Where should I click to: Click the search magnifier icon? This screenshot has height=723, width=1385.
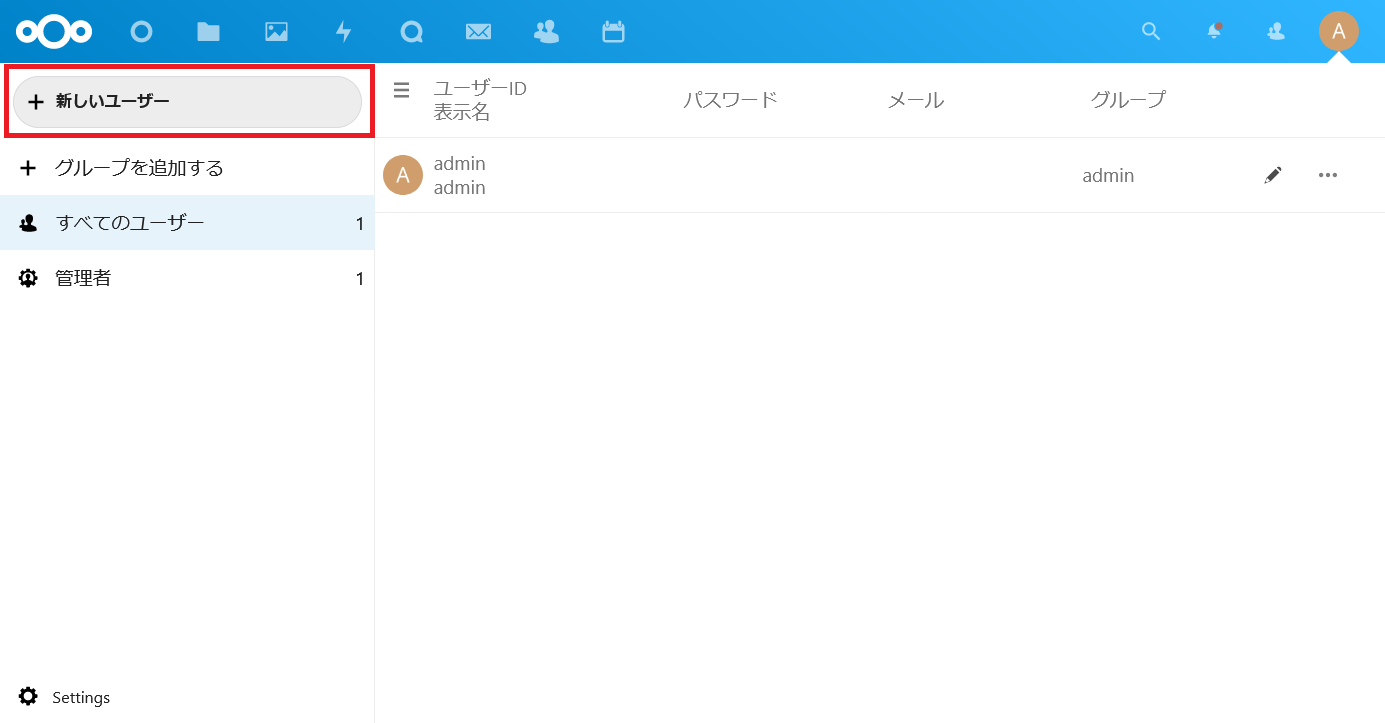pyautogui.click(x=1151, y=32)
